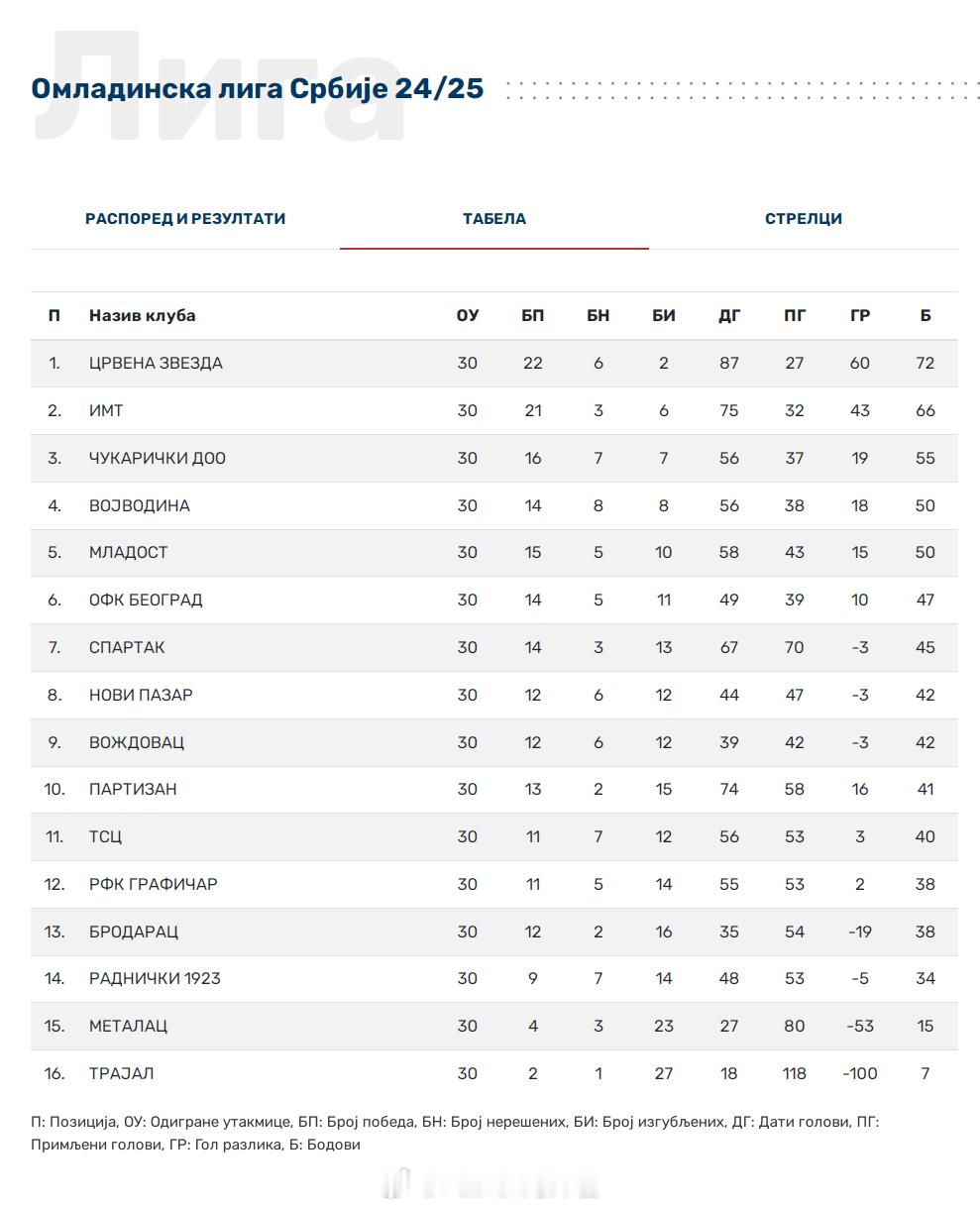Open ПАРТИЗАН club entry
The image size is (980, 1208).
point(133,789)
